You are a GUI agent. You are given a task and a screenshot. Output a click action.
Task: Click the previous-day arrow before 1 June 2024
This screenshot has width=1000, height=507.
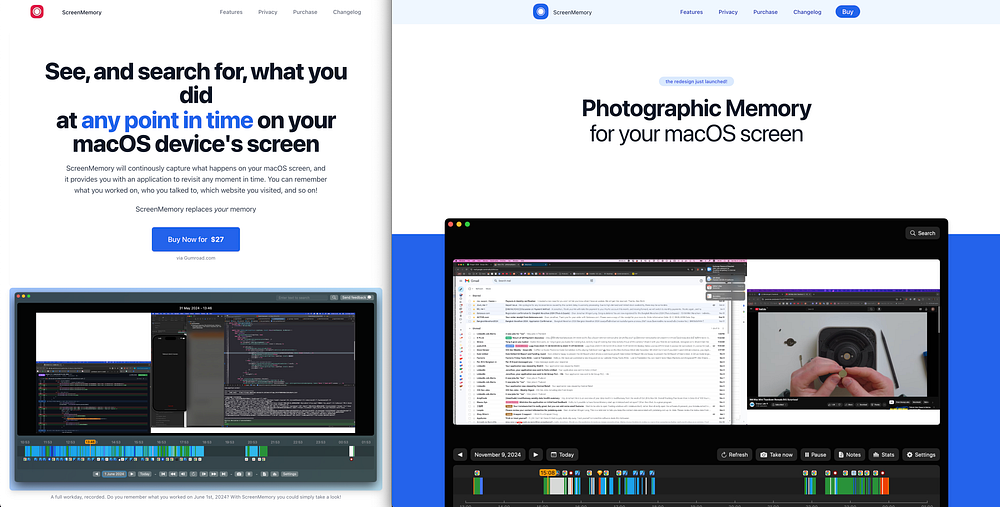click(96, 474)
